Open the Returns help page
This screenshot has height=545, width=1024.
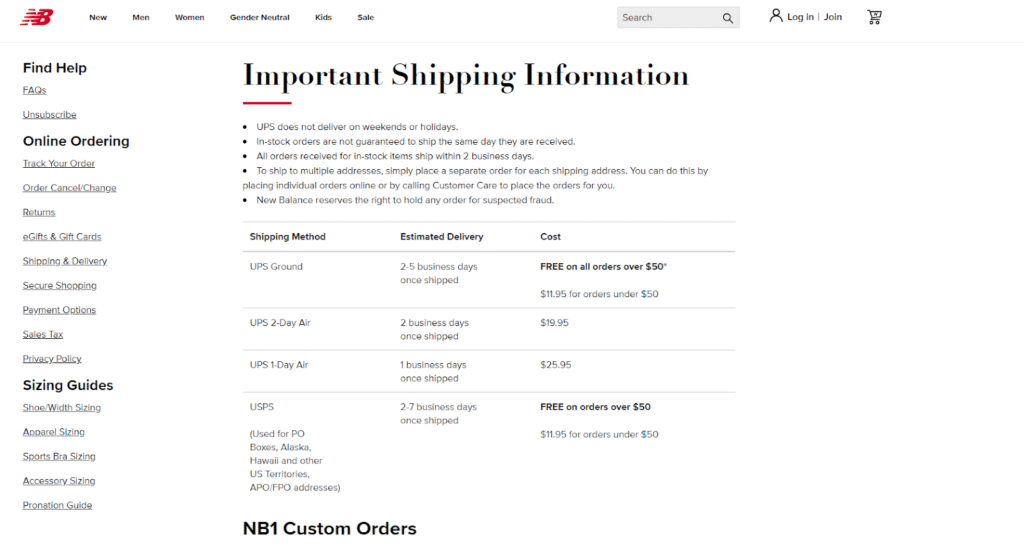point(39,212)
